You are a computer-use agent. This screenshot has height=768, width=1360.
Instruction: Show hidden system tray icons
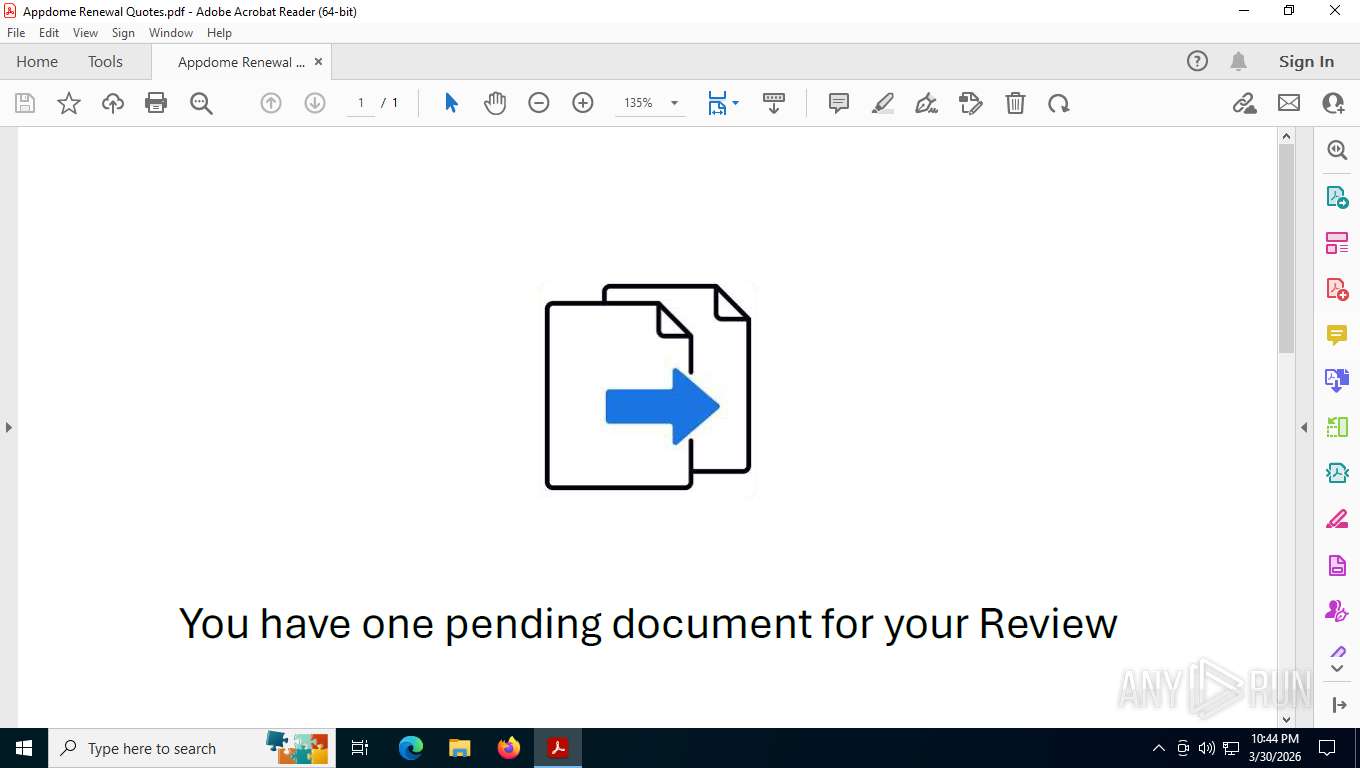[1159, 748]
